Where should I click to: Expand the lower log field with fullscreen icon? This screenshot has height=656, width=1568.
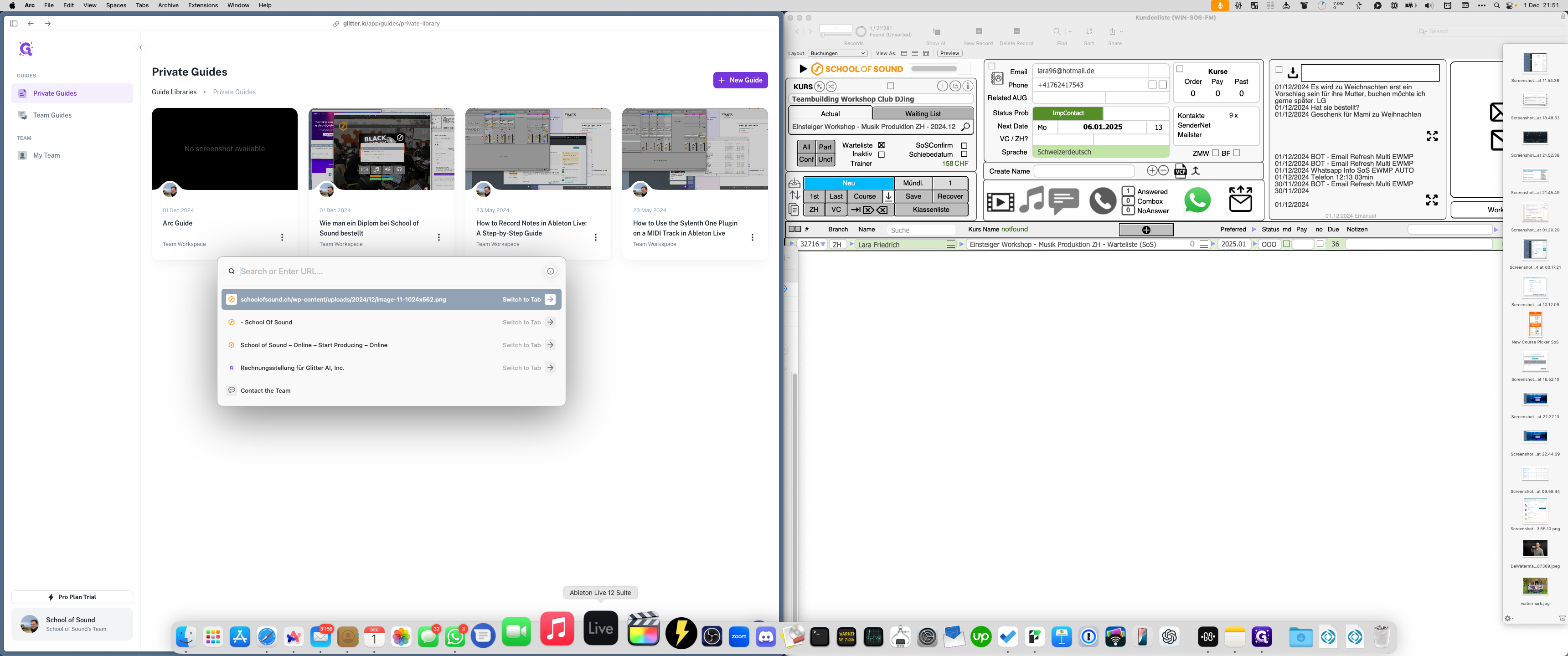(1432, 200)
